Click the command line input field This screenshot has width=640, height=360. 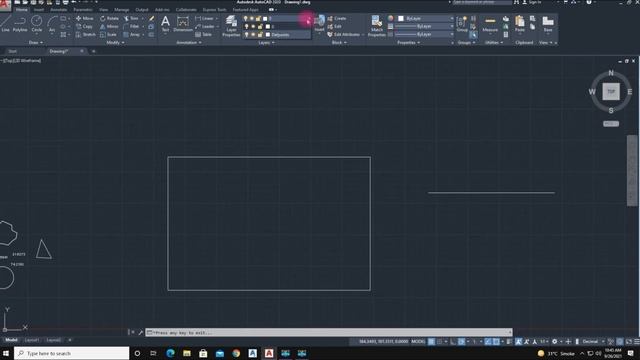pyautogui.click(x=329, y=333)
